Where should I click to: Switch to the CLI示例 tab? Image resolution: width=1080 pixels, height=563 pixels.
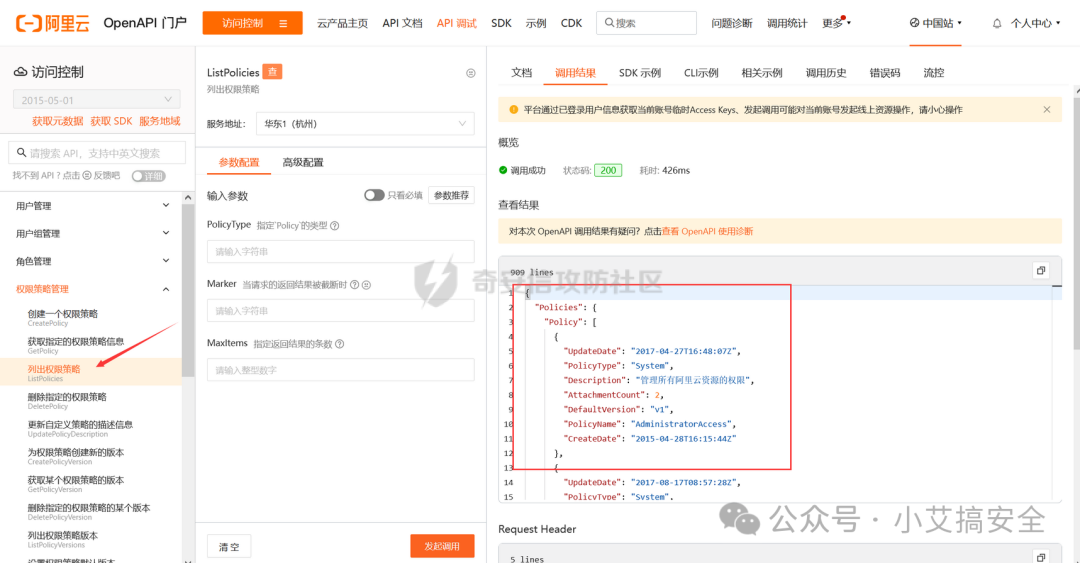coord(700,72)
